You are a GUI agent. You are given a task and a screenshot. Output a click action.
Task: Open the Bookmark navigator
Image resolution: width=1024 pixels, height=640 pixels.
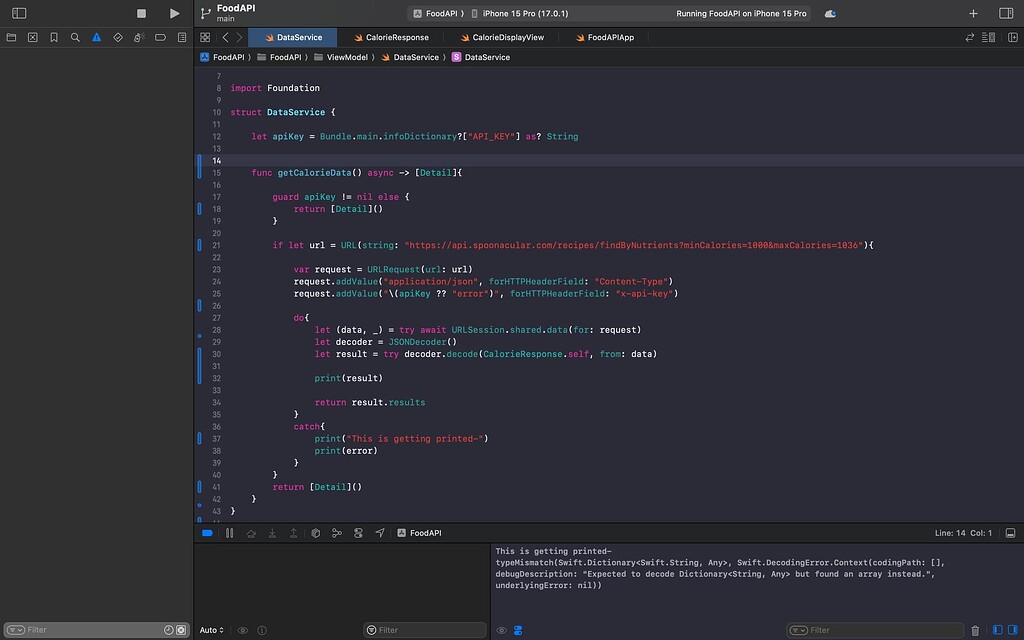[54, 37]
